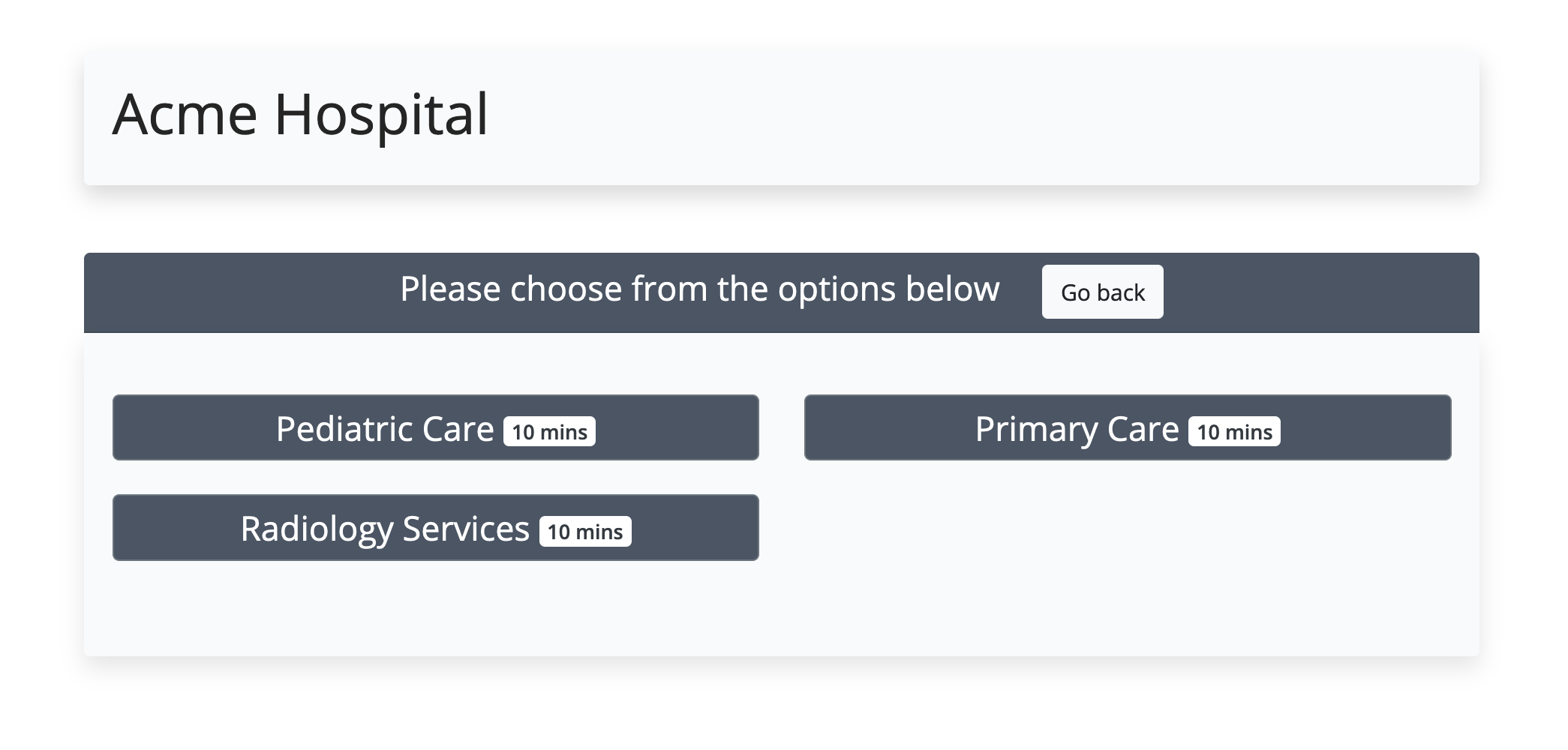Viewport: 1568px width, 750px height.
Task: Open Radiology Services
Action: tap(435, 528)
